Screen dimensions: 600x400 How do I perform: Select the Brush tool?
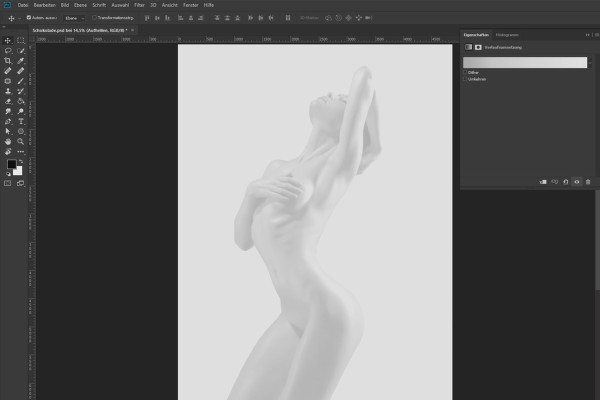(x=21, y=81)
